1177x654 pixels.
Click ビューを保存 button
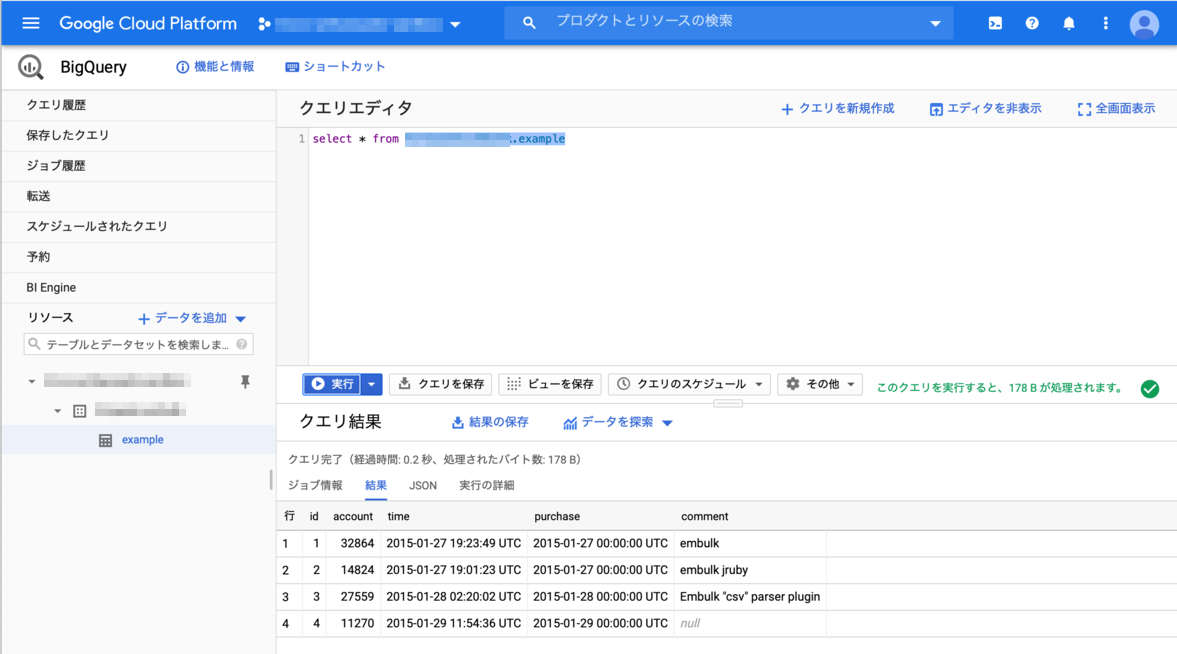[x=550, y=384]
